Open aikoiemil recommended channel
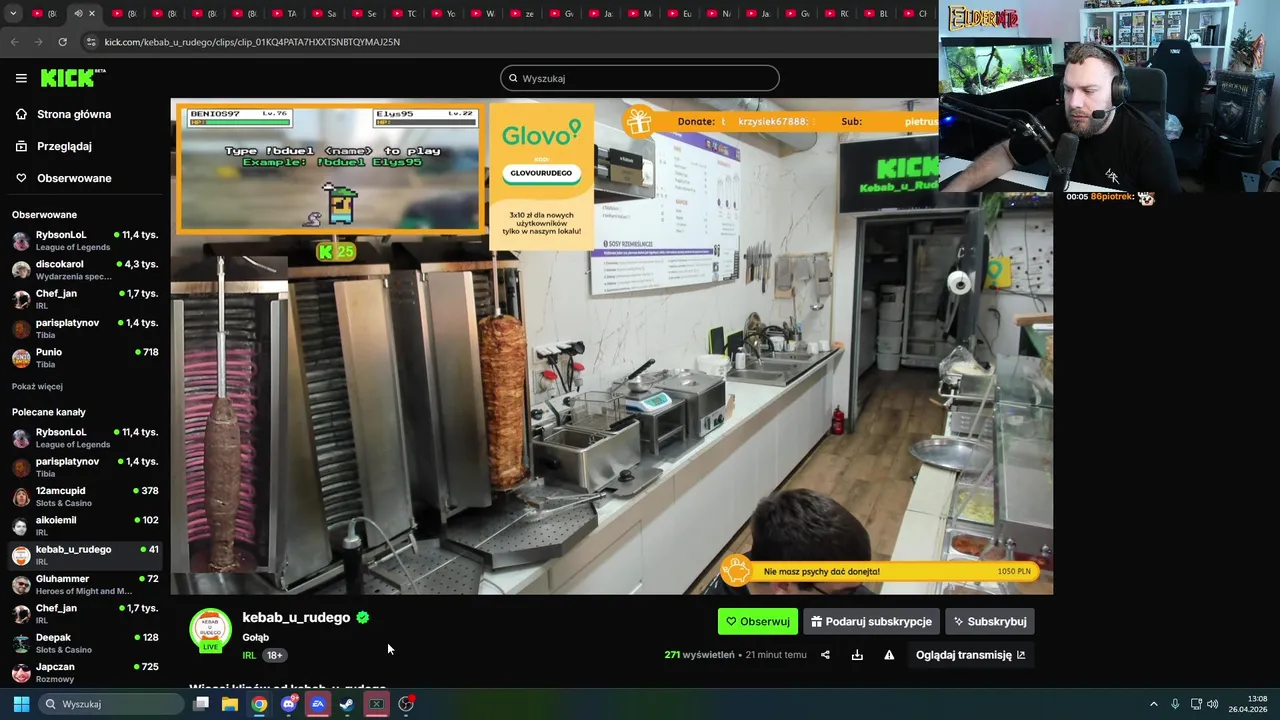This screenshot has width=1280, height=720. [x=85, y=526]
